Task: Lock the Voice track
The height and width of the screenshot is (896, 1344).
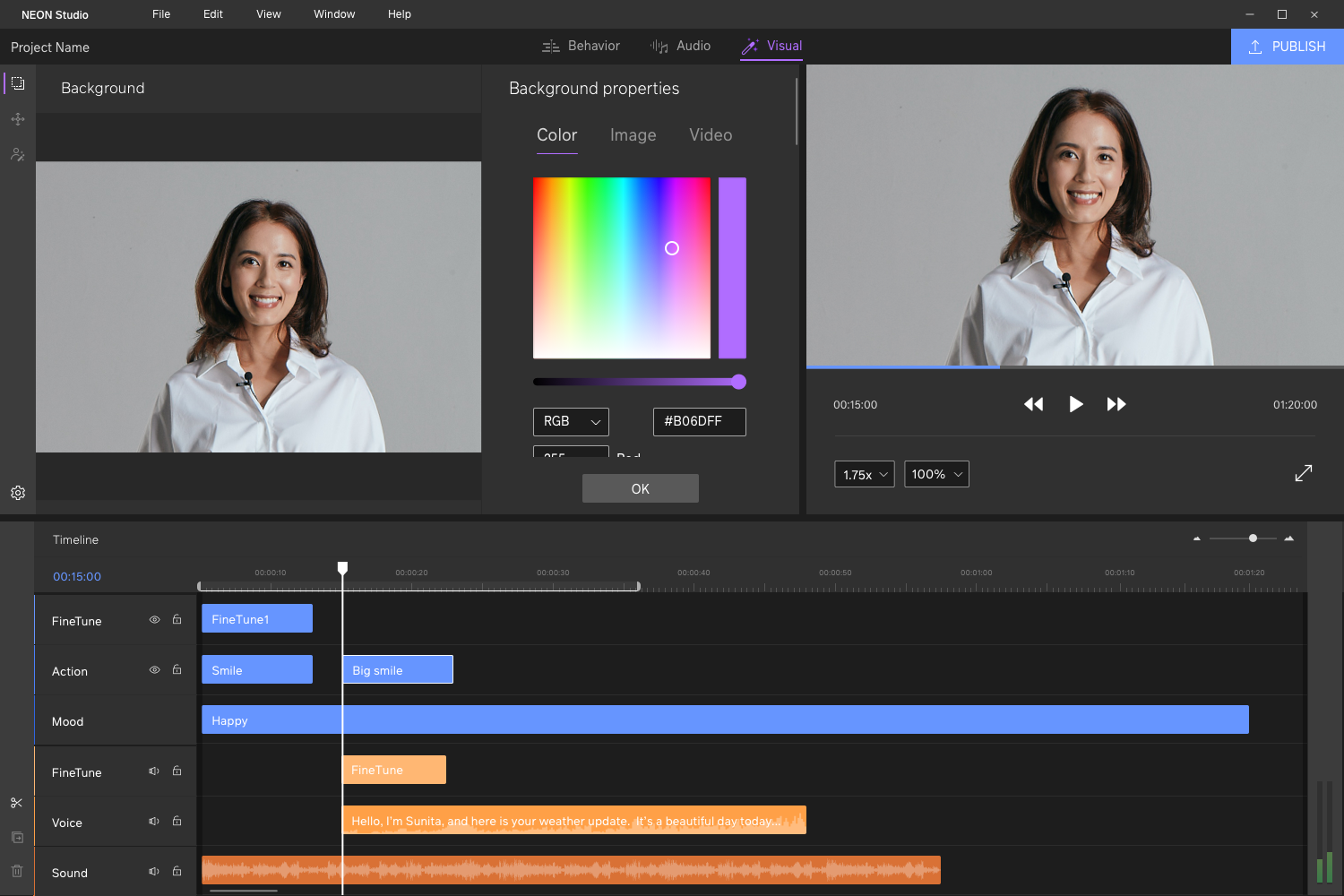Action: point(177,821)
